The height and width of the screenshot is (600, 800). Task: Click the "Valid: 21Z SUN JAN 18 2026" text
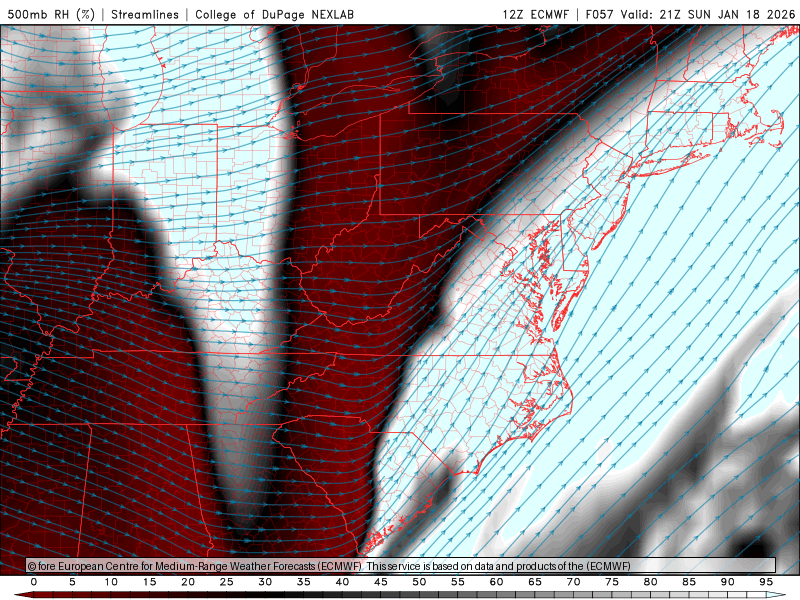click(x=708, y=14)
